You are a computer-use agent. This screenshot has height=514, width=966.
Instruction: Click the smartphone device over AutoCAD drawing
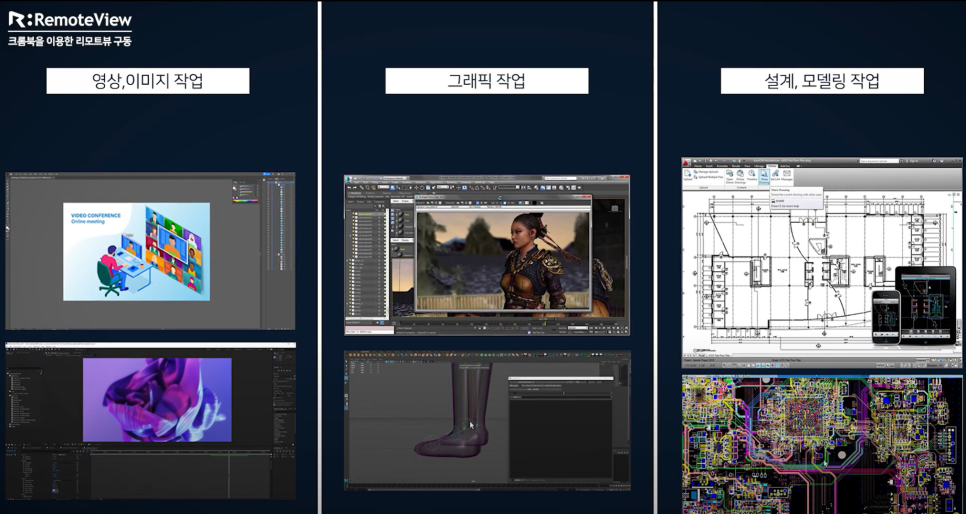tap(885, 316)
